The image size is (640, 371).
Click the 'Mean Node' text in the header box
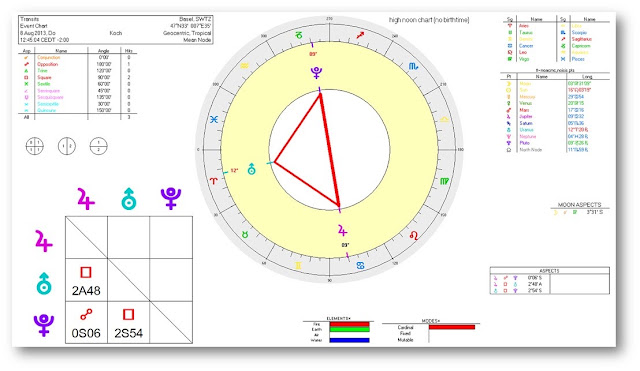click(x=197, y=40)
